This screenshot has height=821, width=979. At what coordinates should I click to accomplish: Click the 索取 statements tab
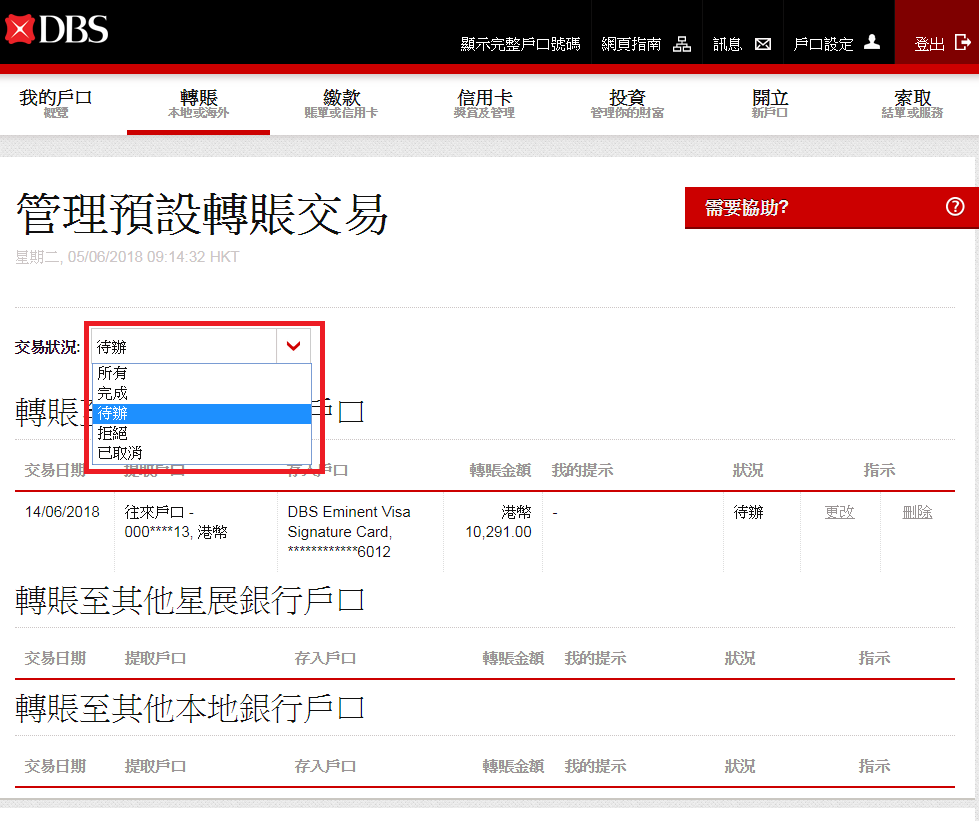click(x=912, y=103)
